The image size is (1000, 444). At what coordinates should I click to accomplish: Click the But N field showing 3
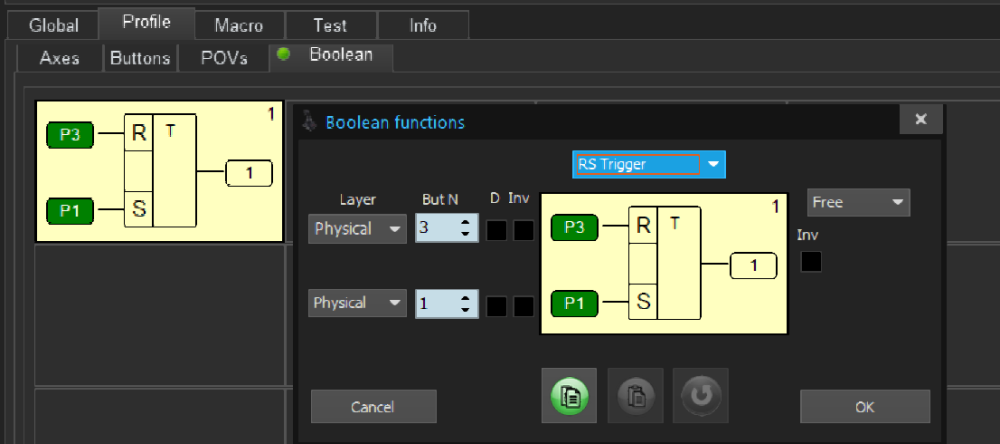click(436, 229)
